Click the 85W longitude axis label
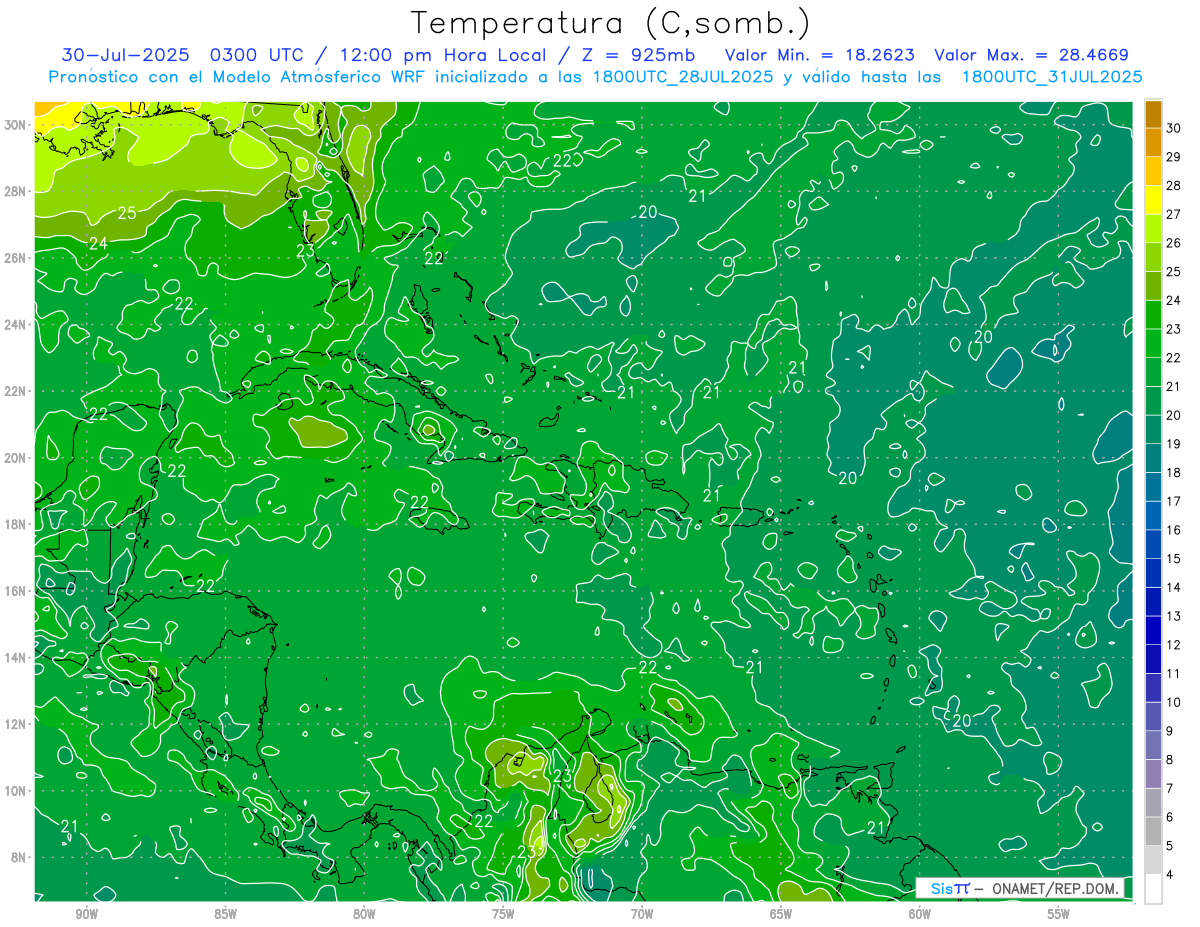1200x927 pixels. (226, 915)
